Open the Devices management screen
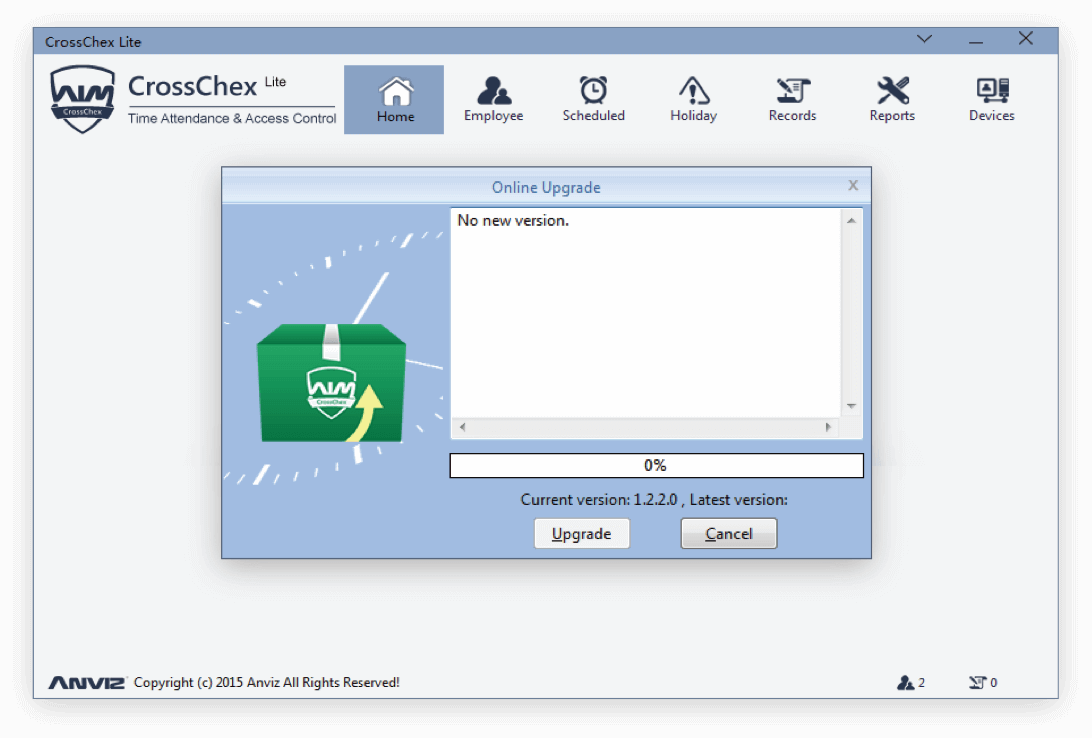This screenshot has width=1092, height=738. pyautogui.click(x=991, y=97)
